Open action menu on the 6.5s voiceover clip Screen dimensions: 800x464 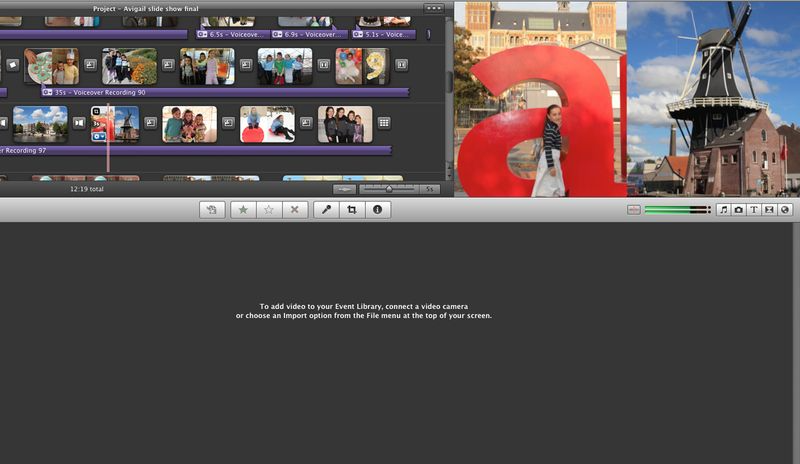pos(202,34)
